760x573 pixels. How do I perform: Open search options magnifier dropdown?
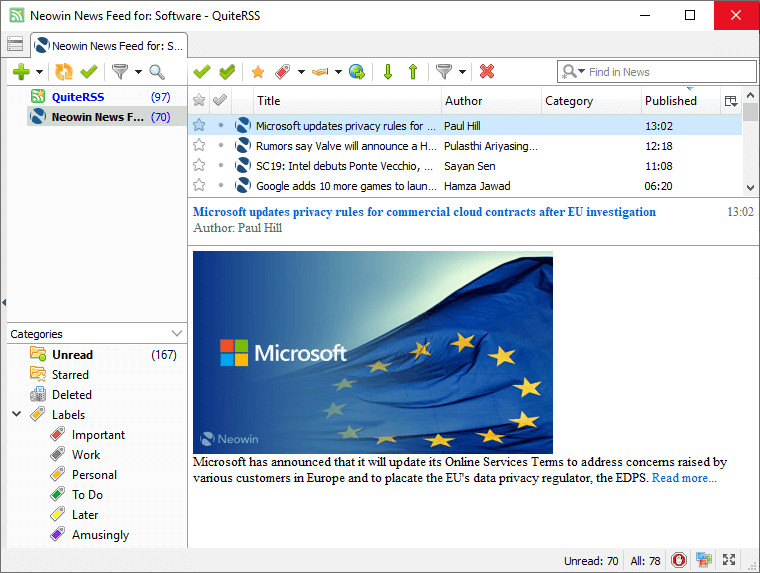[x=573, y=72]
